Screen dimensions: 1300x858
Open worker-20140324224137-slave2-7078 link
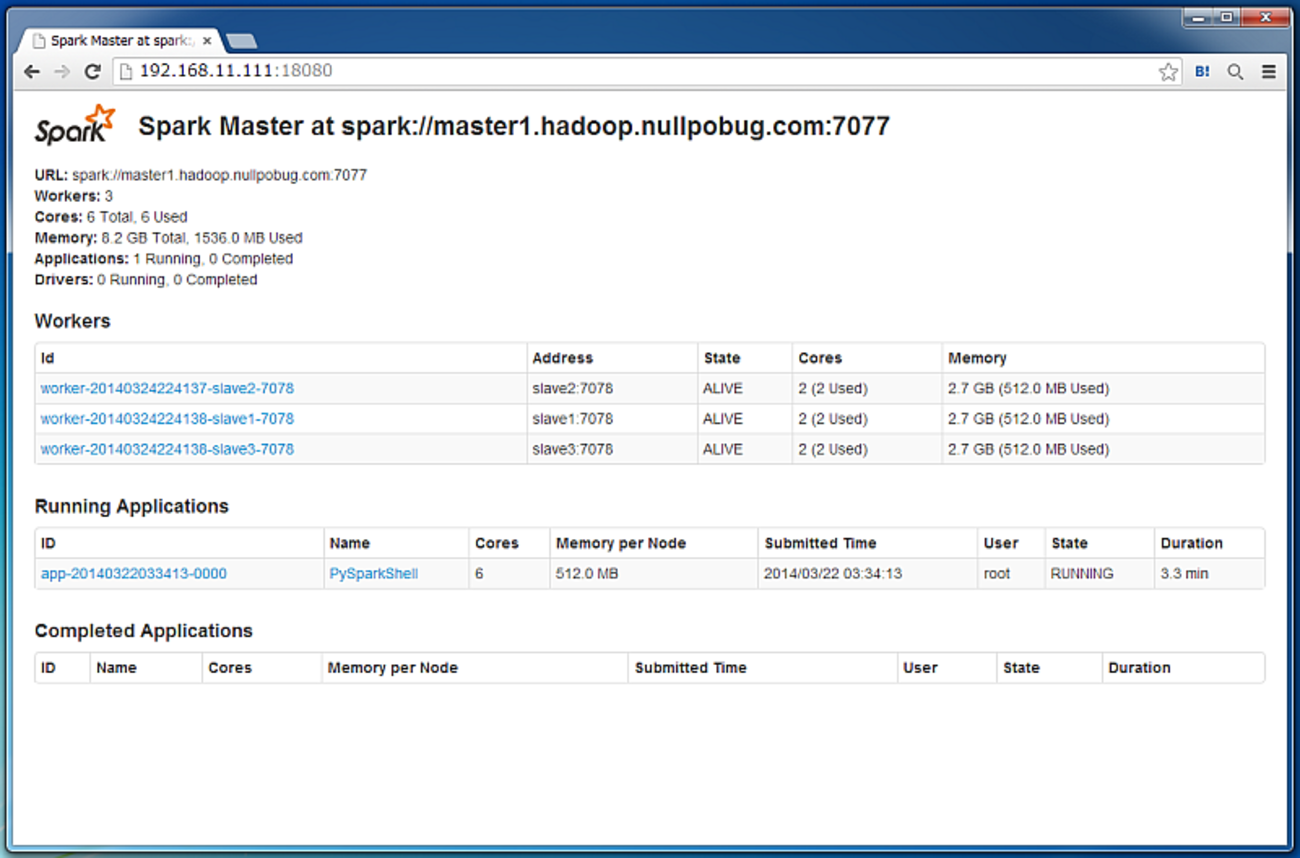click(x=167, y=388)
